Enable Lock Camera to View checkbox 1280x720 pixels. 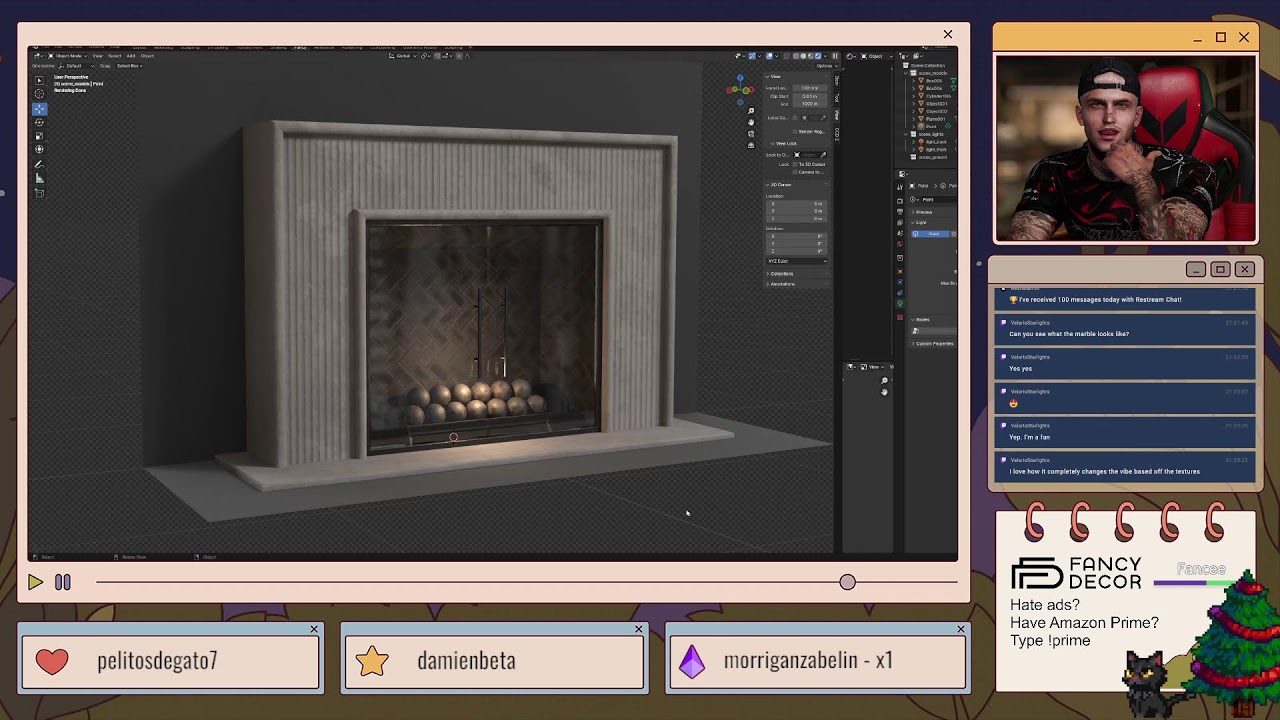tap(795, 172)
